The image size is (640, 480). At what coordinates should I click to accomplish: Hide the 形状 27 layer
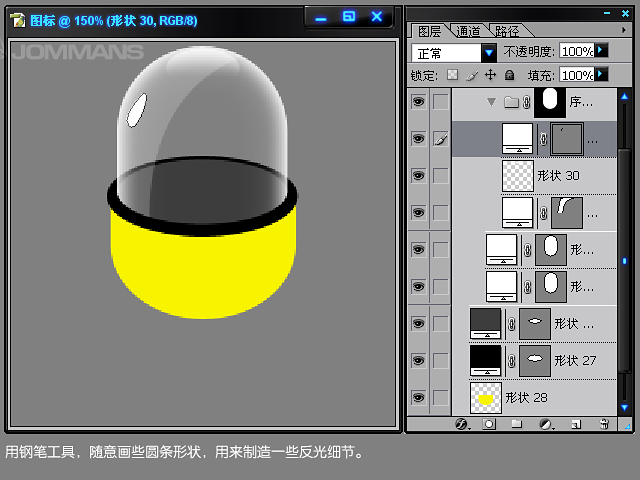pos(418,359)
